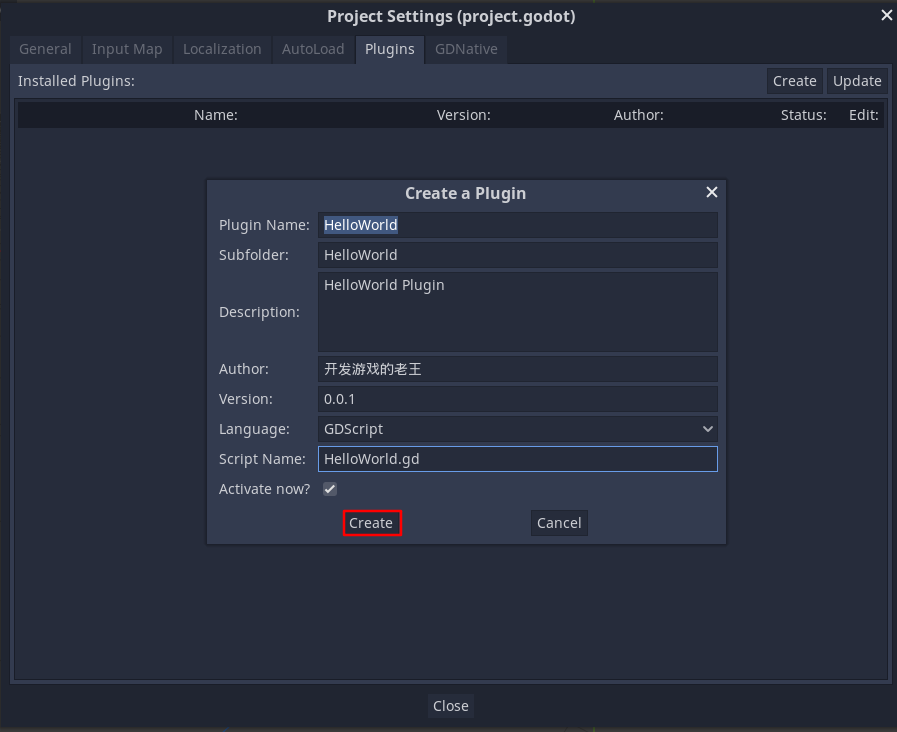
Task: Select the Plugins tab
Action: pyautogui.click(x=390, y=49)
